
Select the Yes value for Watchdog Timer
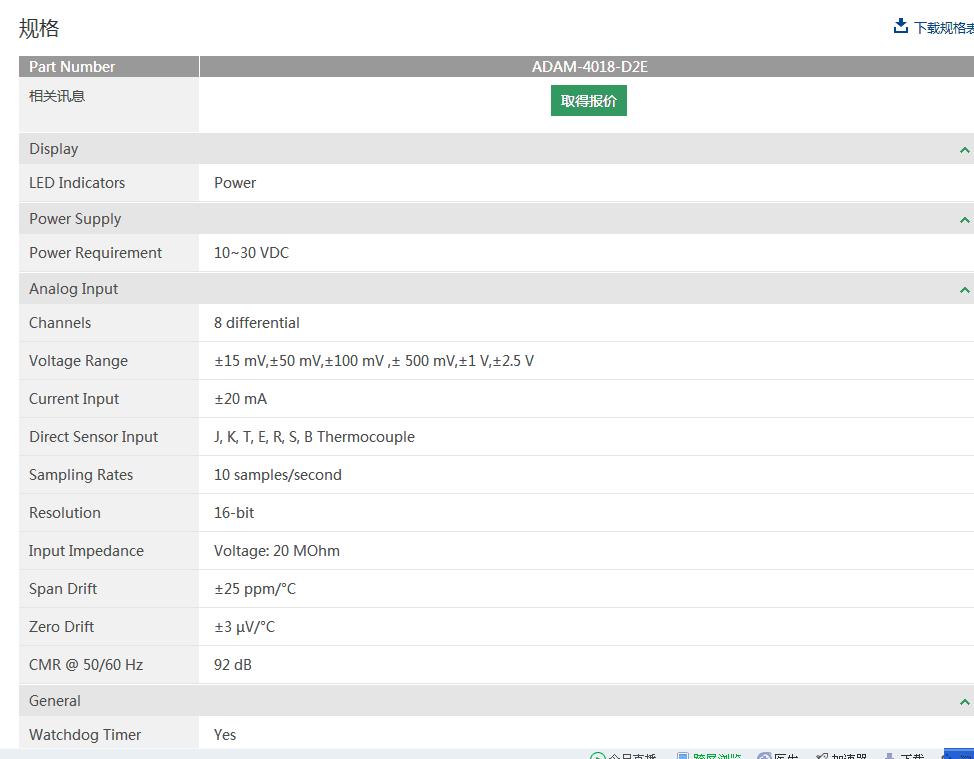225,735
